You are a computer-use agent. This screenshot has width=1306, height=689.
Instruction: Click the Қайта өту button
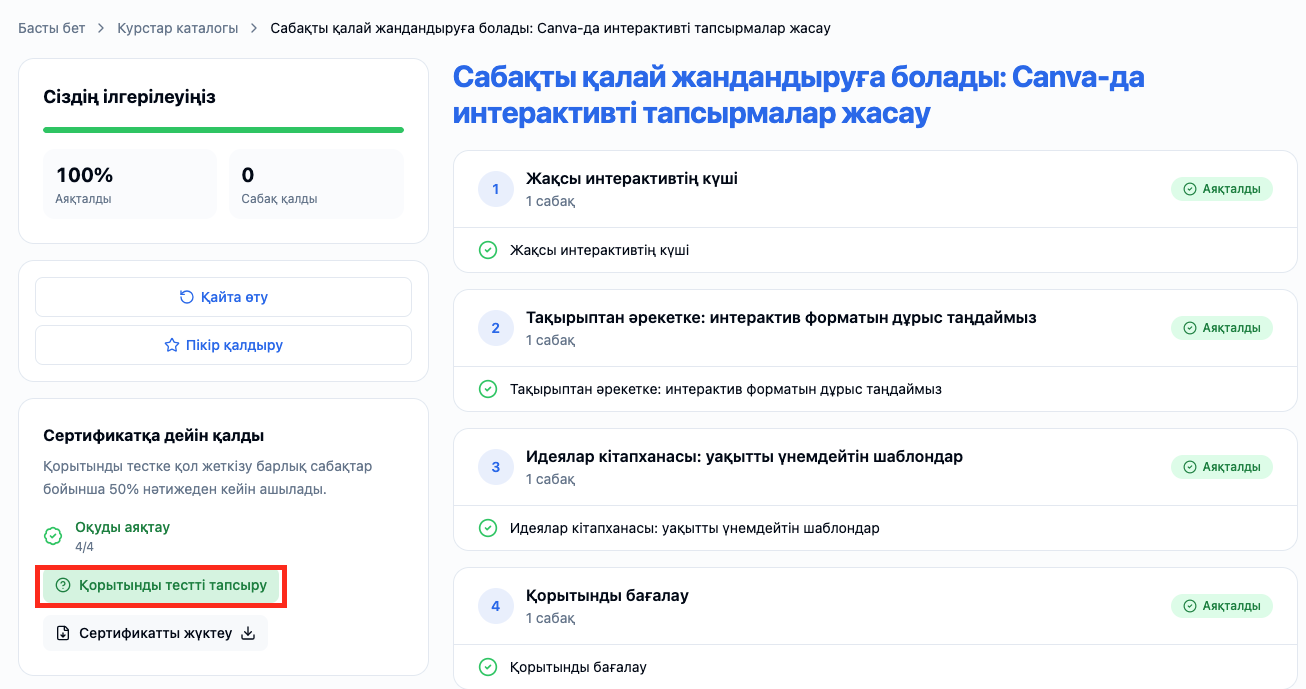pos(223,297)
